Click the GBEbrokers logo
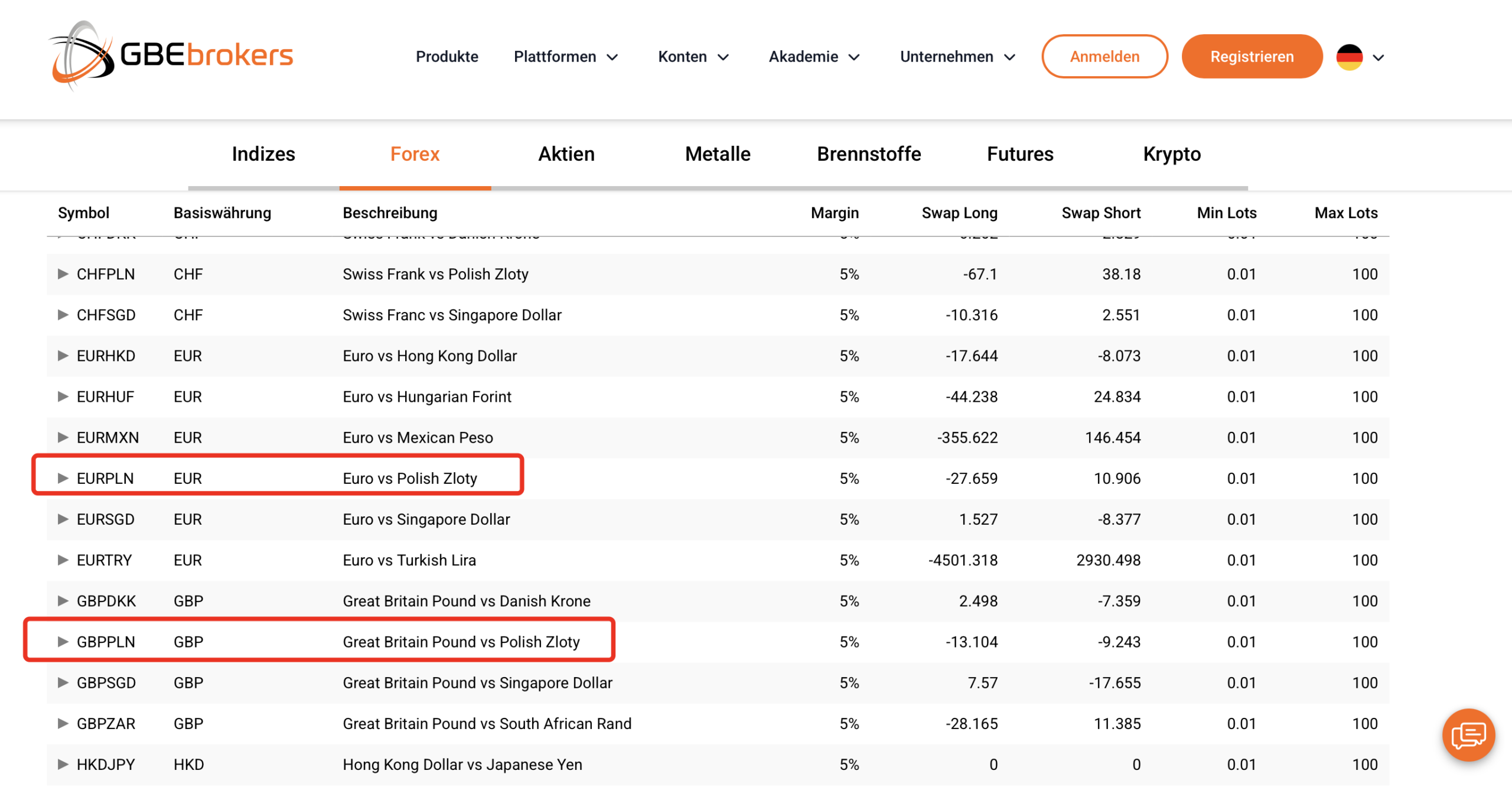Viewport: 1512px width, 787px height. pyautogui.click(x=170, y=56)
